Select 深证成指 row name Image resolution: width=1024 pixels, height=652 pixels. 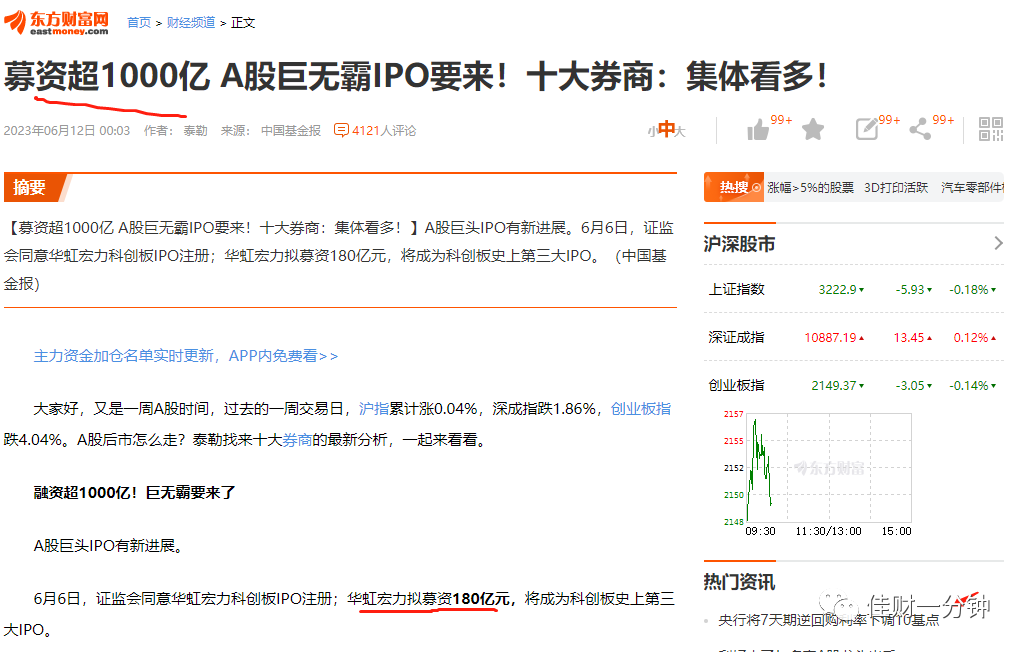pos(737,337)
